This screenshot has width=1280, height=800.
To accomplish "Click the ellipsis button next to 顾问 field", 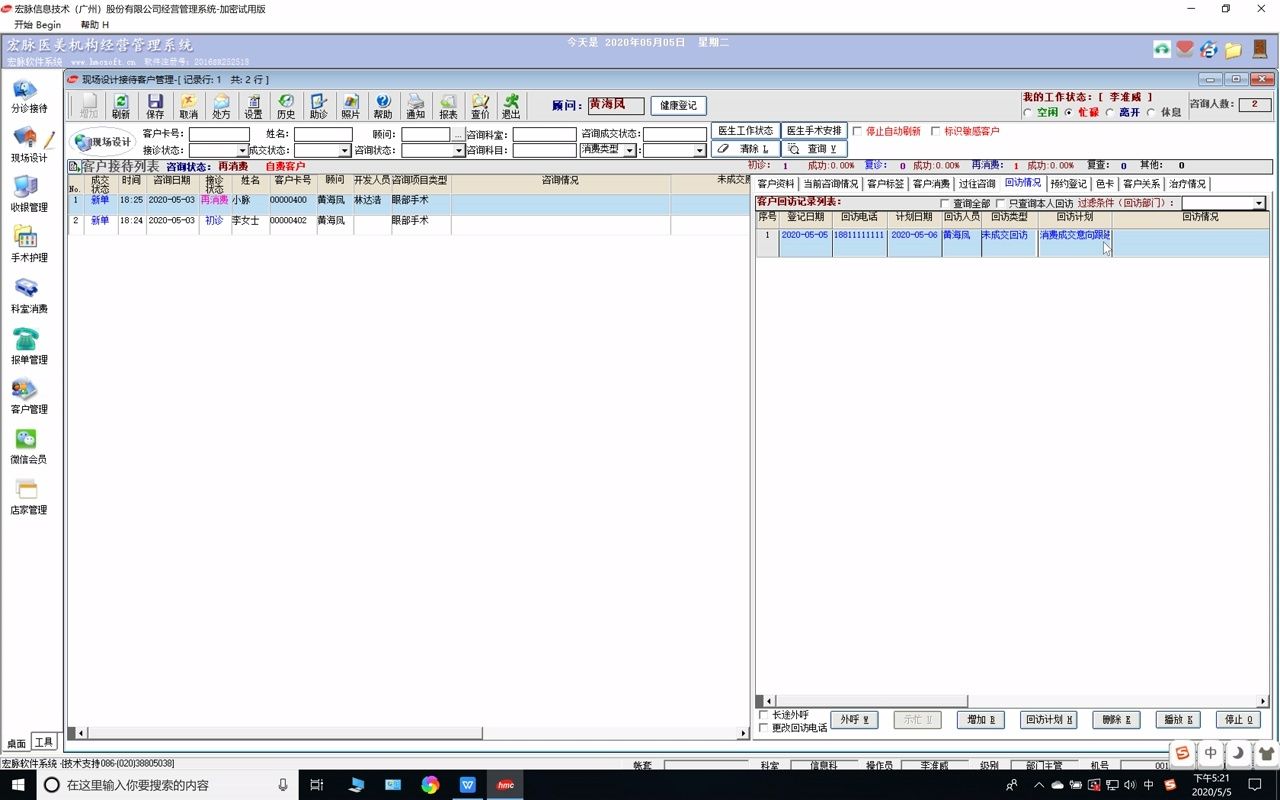I will coord(458,134).
